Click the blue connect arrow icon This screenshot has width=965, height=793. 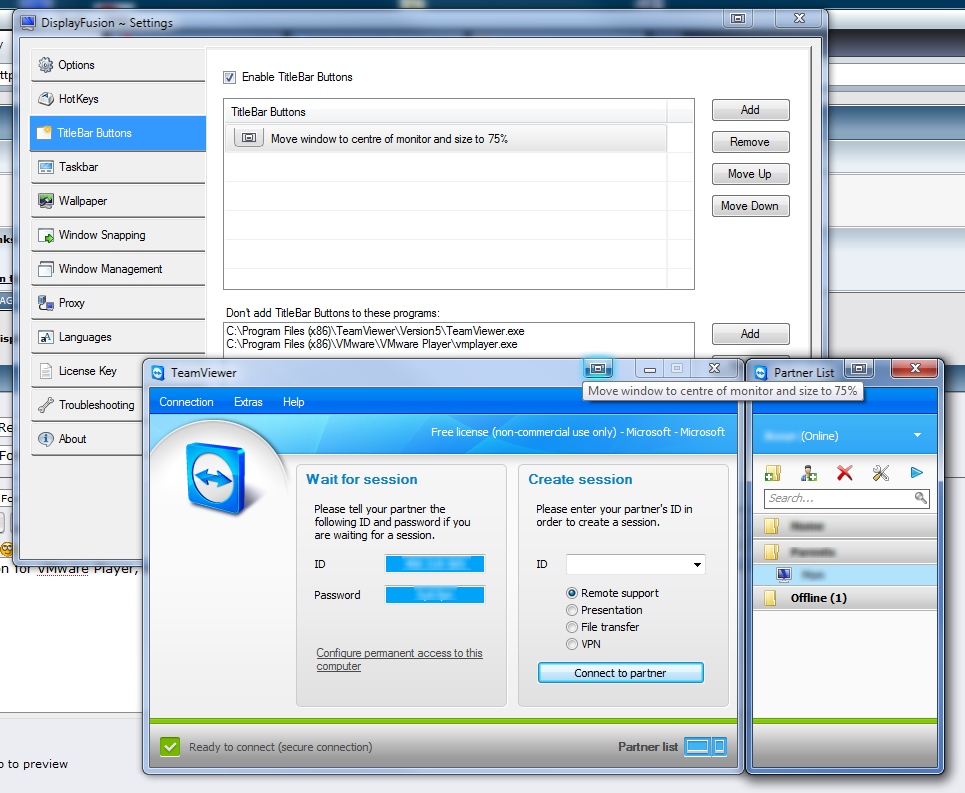[x=916, y=473]
